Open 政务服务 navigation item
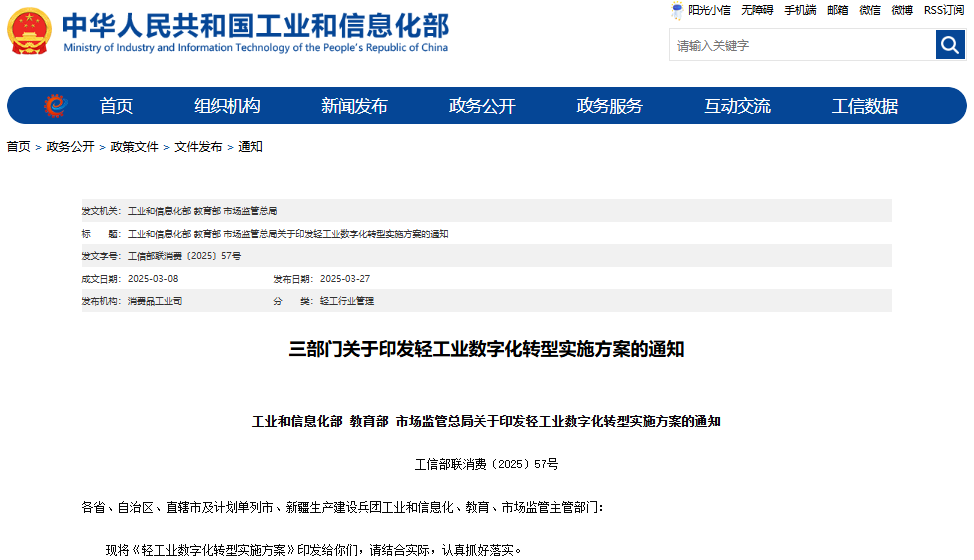Screen dimensions: 974x560 tap(609, 106)
